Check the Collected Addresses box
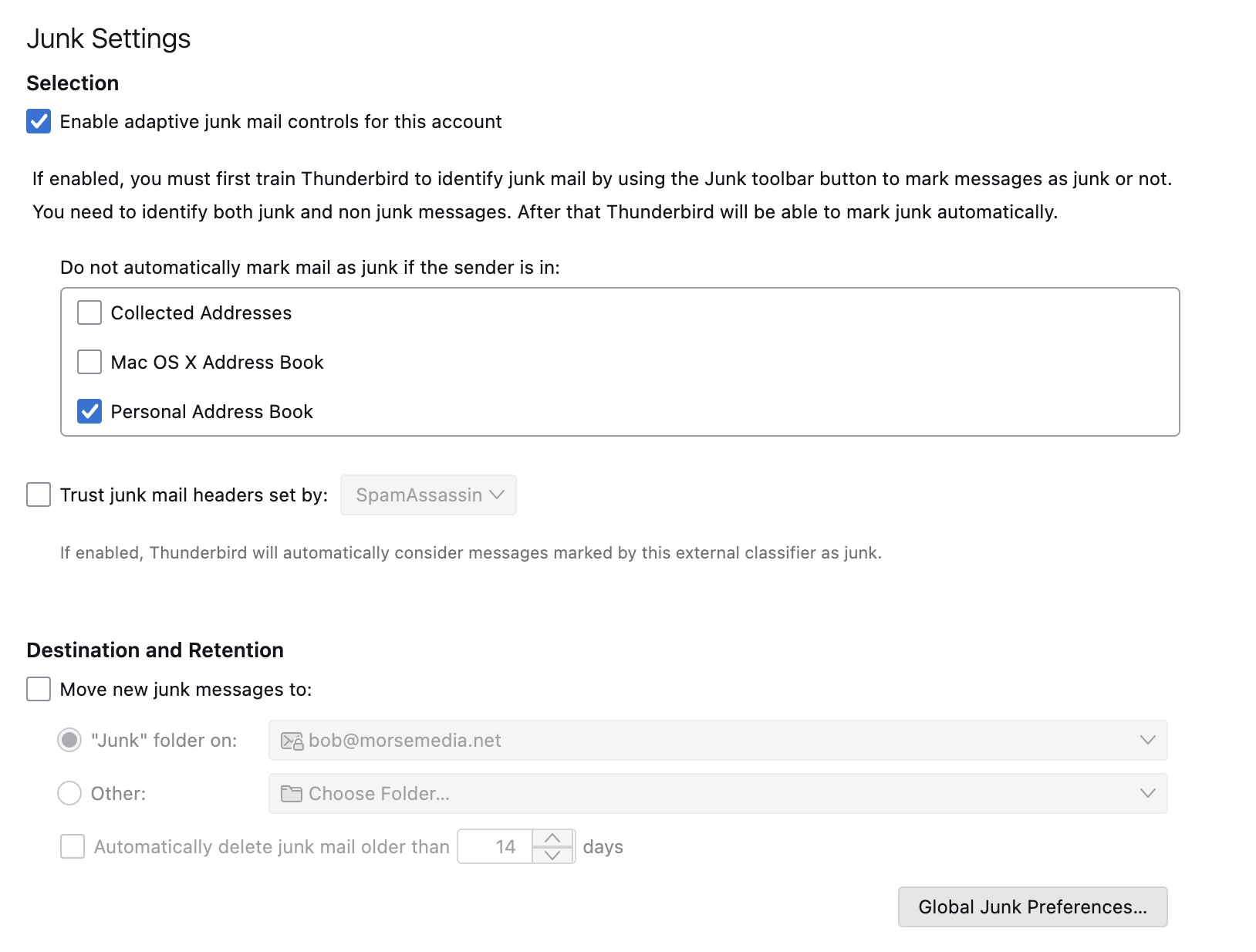The width and height of the screenshot is (1256, 952). pos(89,312)
